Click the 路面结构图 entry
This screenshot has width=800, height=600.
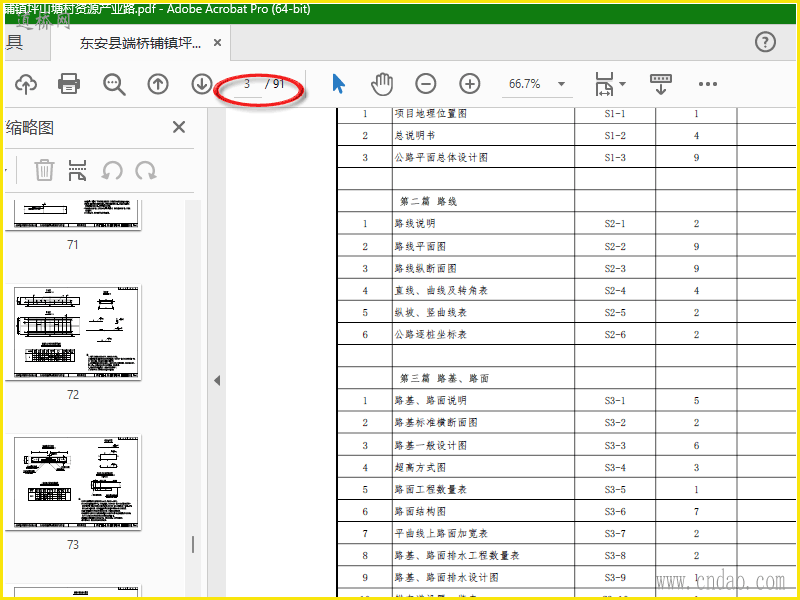pos(420,511)
